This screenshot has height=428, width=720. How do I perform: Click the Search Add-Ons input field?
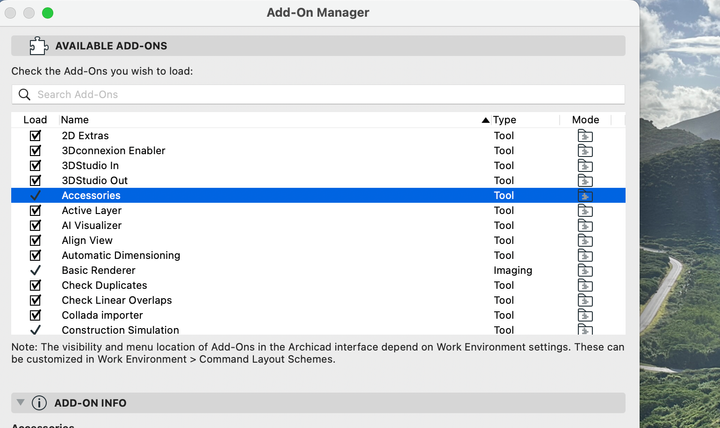[320, 95]
